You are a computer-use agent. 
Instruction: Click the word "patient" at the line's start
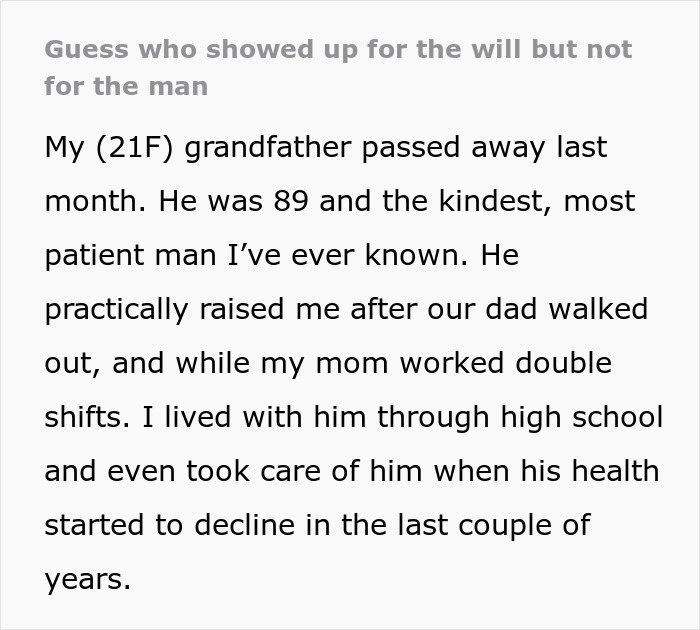(x=94, y=256)
